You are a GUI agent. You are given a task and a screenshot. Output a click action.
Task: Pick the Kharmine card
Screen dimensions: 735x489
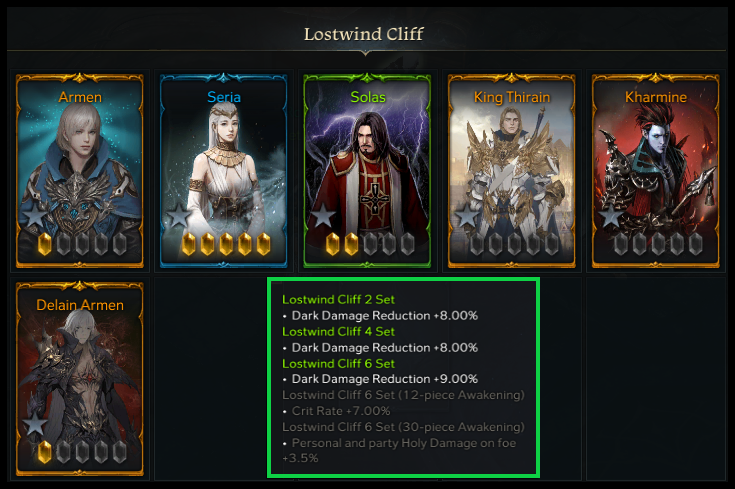pos(655,171)
